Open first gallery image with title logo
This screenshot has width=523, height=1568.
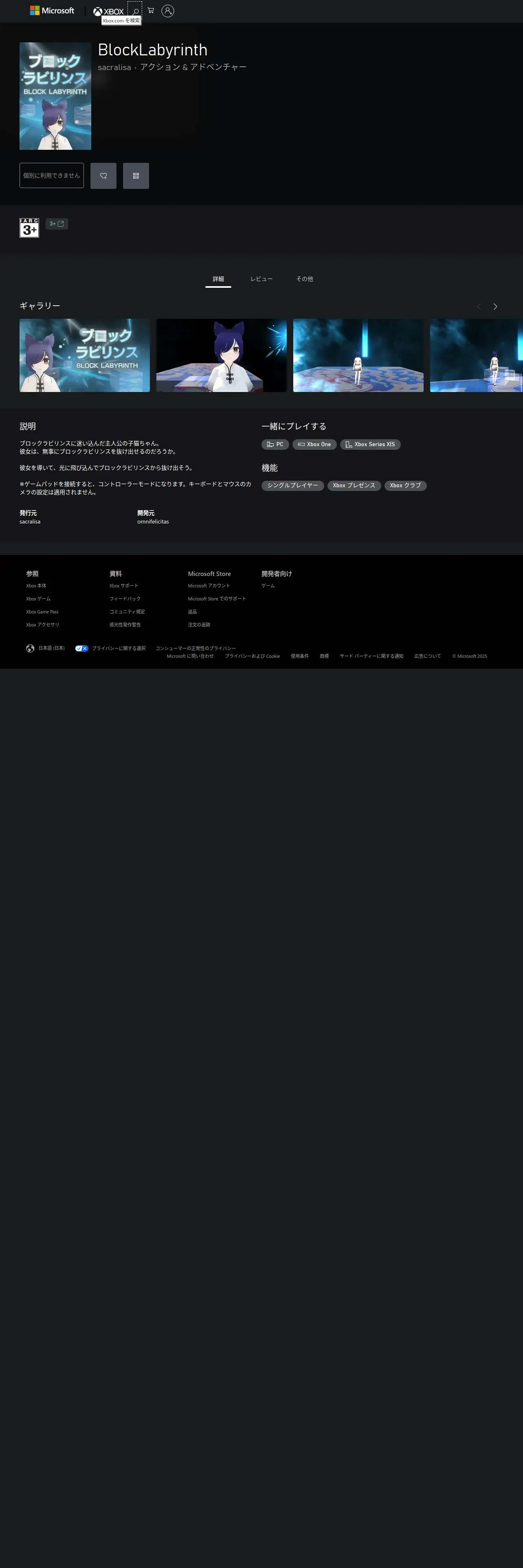85,355
